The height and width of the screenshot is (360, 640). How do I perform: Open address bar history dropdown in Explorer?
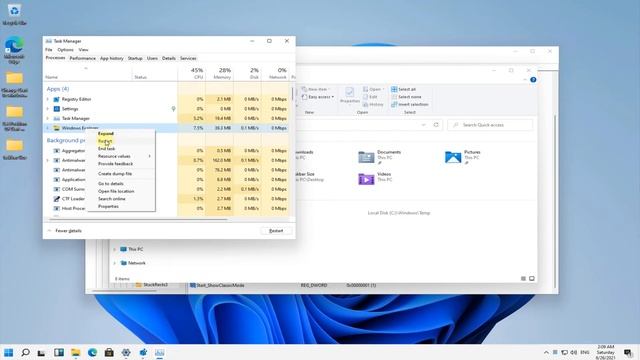[x=424, y=125]
